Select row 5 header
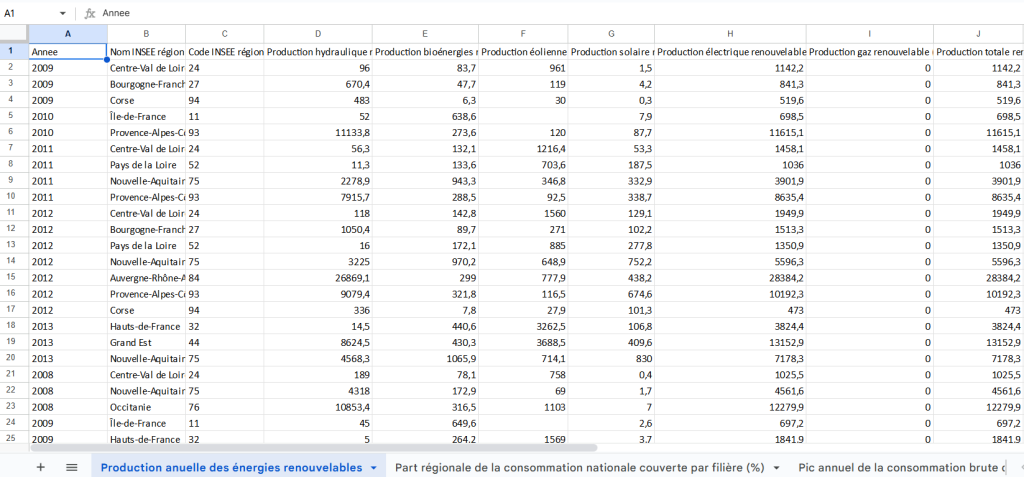Image resolution: width=1024 pixels, height=477 pixels. tap(14, 116)
